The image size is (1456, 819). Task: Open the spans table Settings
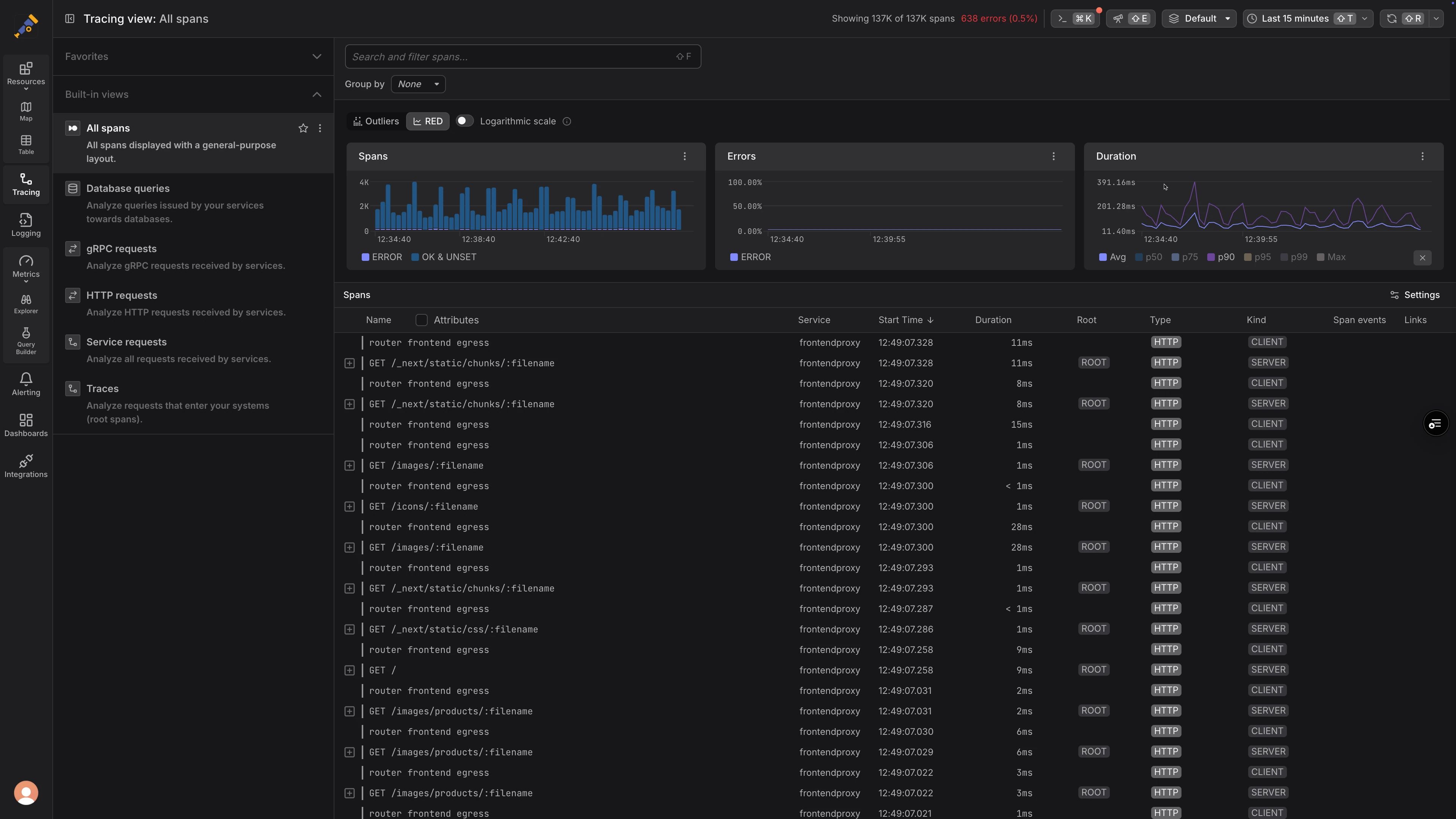click(1415, 295)
